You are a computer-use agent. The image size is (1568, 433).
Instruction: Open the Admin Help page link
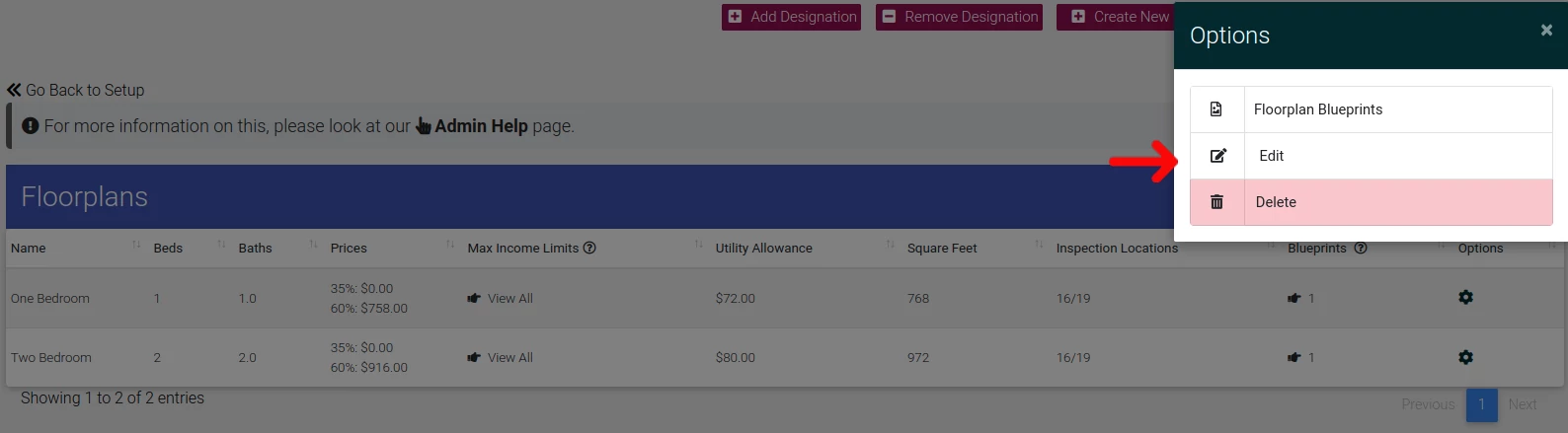472,126
